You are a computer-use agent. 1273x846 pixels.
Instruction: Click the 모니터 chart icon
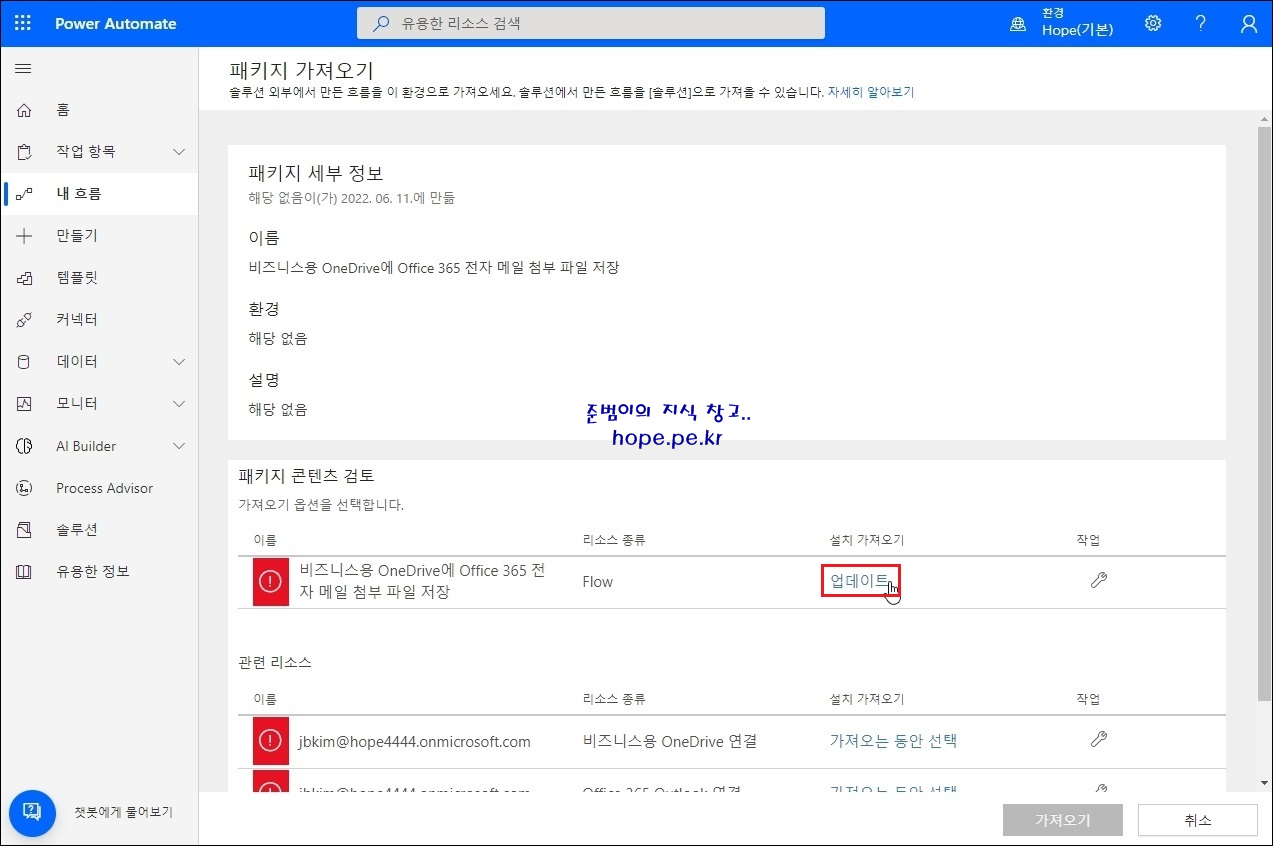click(24, 404)
